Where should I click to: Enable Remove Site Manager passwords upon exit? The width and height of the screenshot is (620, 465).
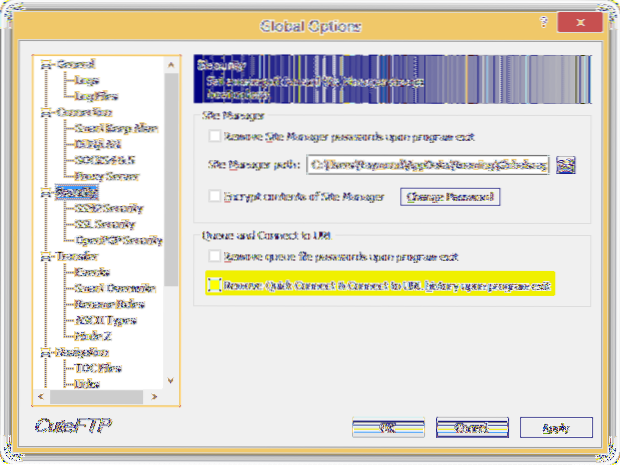pyautogui.click(x=213, y=135)
